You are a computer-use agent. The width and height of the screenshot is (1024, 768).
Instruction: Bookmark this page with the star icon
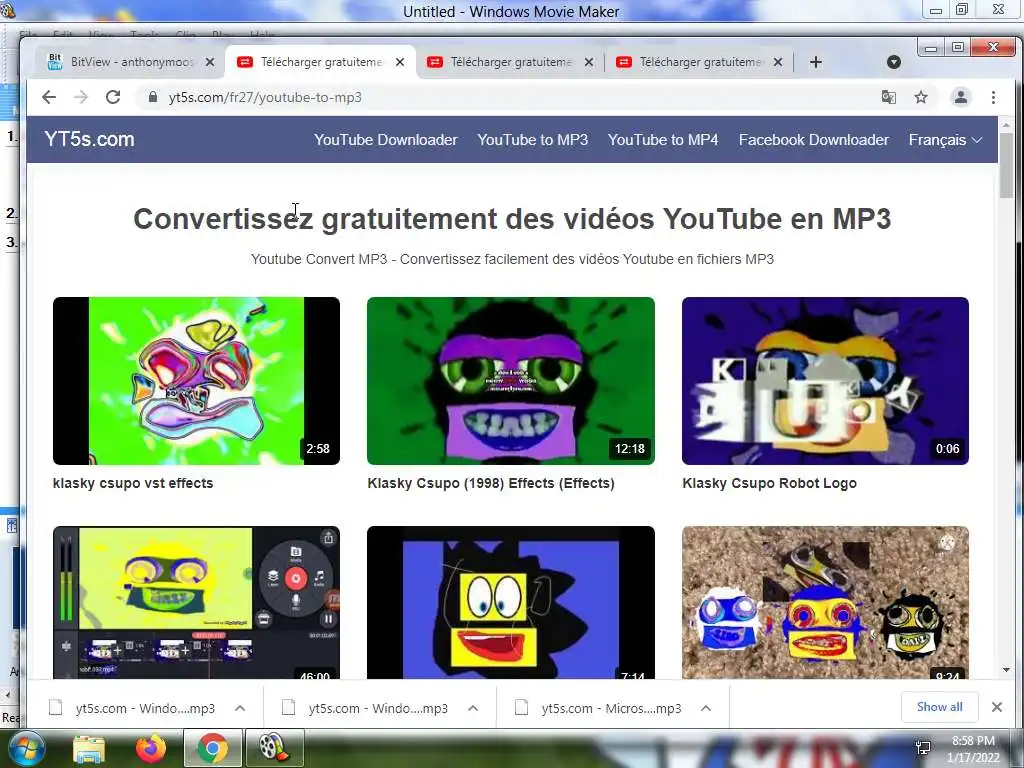921,97
